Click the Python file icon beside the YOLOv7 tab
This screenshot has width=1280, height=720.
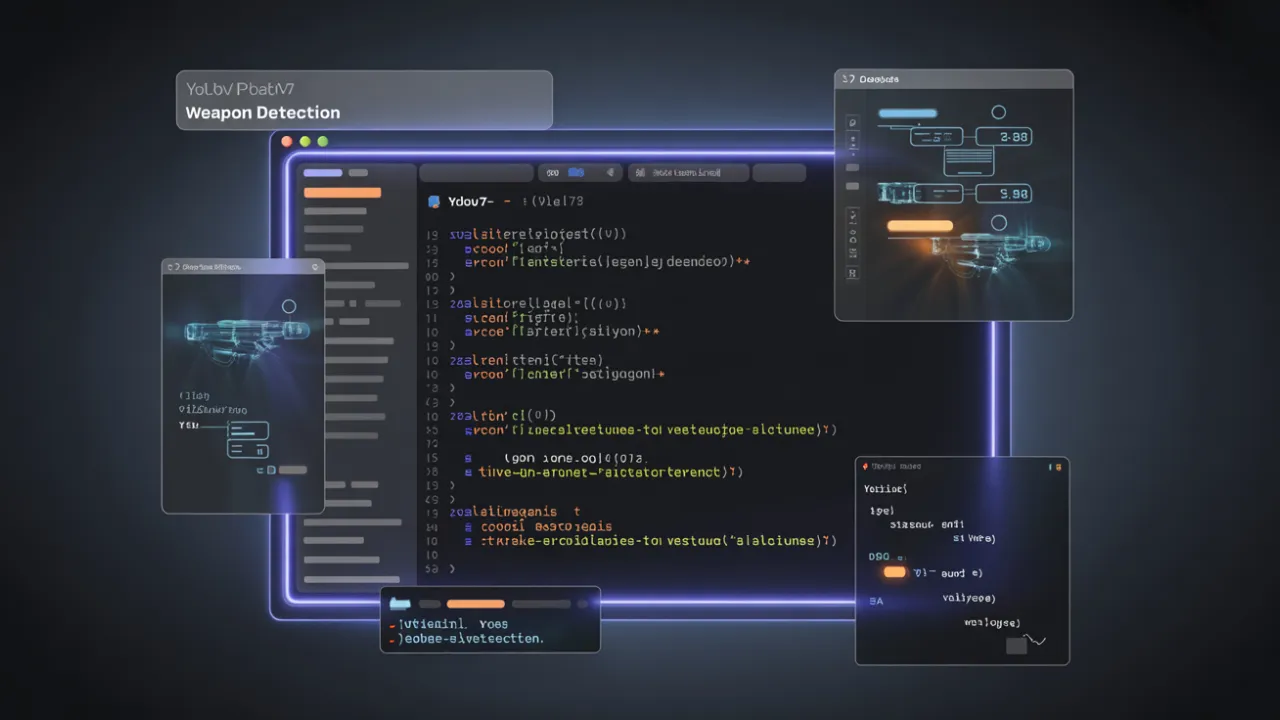coord(434,201)
